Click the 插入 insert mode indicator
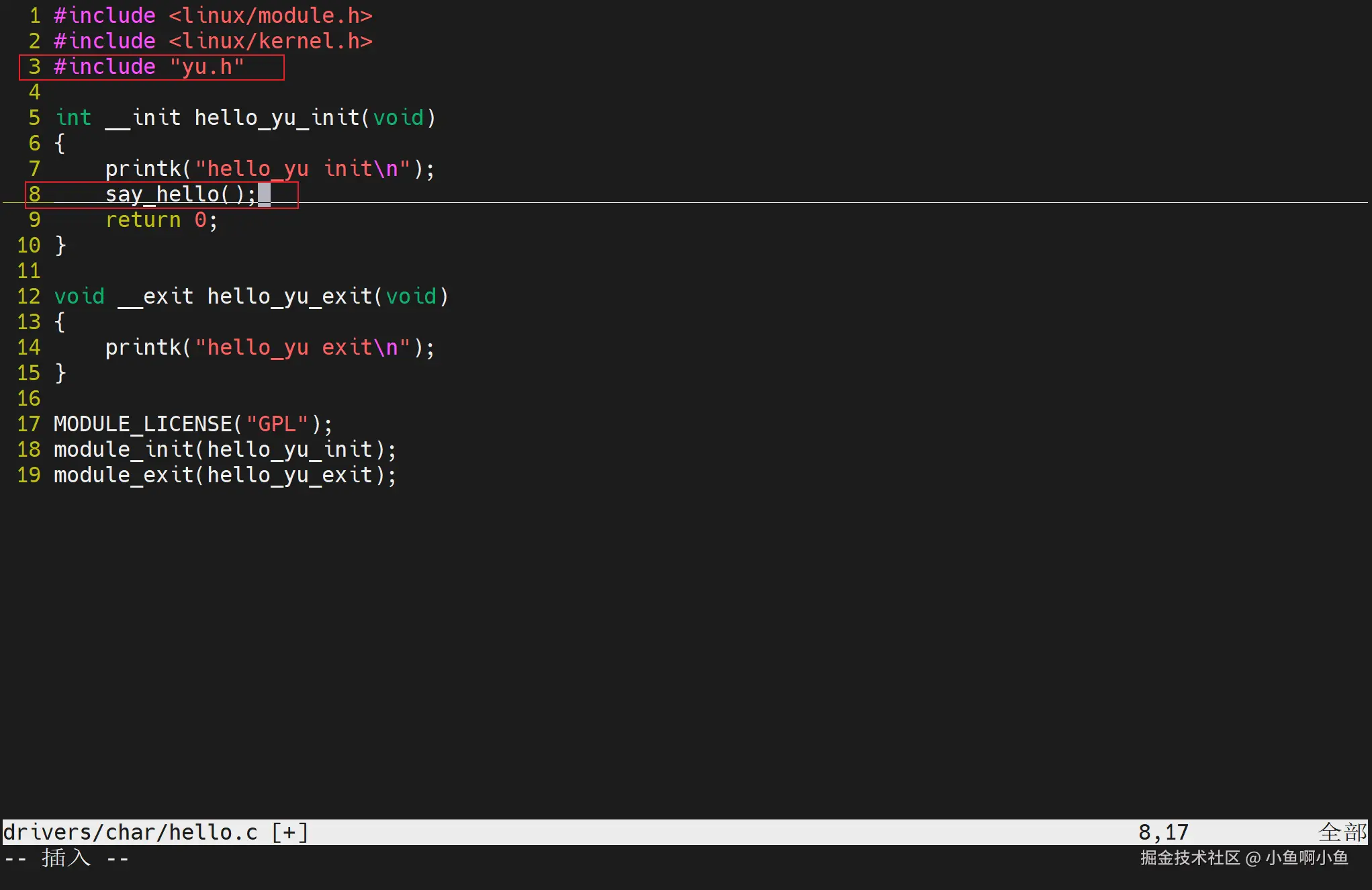The width and height of the screenshot is (1372, 890). pos(66,858)
